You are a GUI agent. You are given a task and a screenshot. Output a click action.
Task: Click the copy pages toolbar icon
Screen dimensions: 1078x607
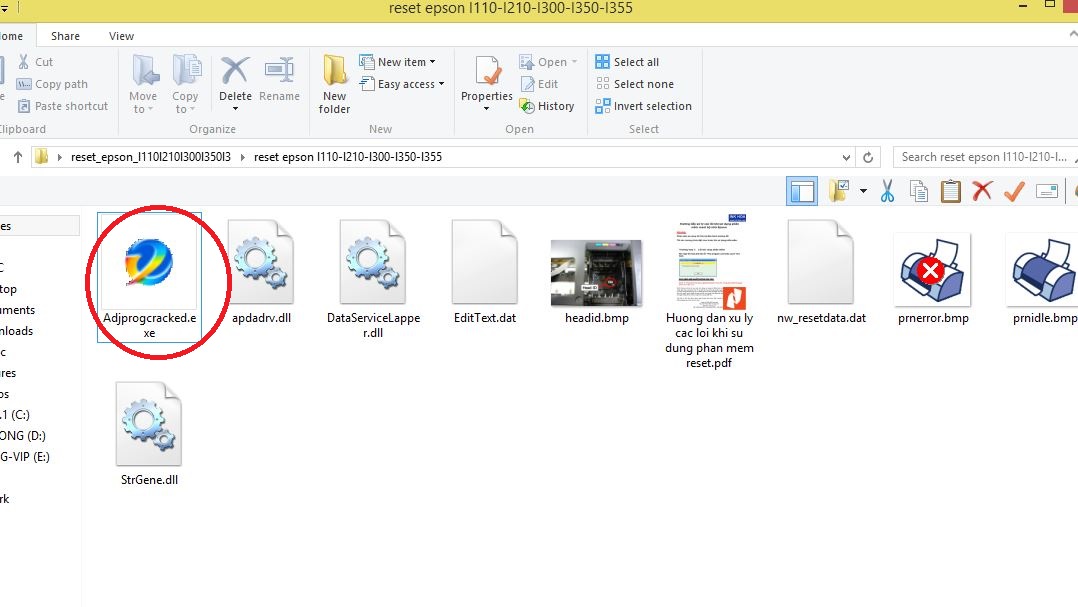pyautogui.click(x=918, y=191)
